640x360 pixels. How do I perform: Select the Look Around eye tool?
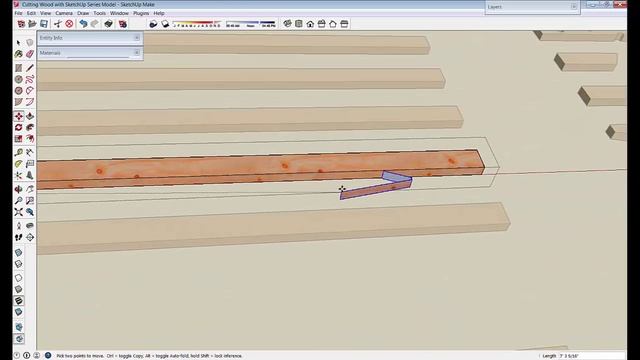point(29,226)
